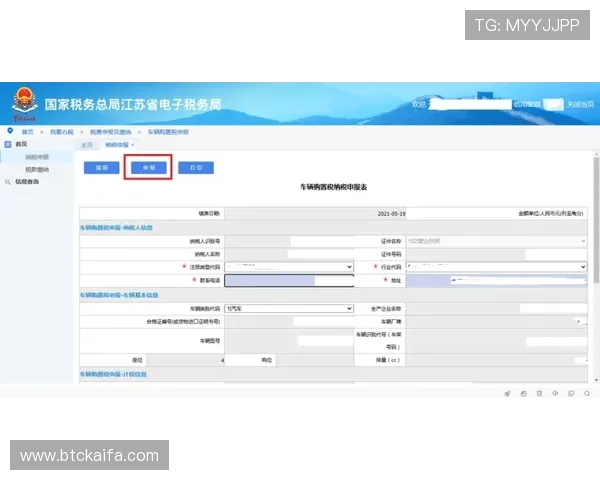
Task: Click the 车辆厂牌 field value
Action: pyautogui.click(x=496, y=322)
